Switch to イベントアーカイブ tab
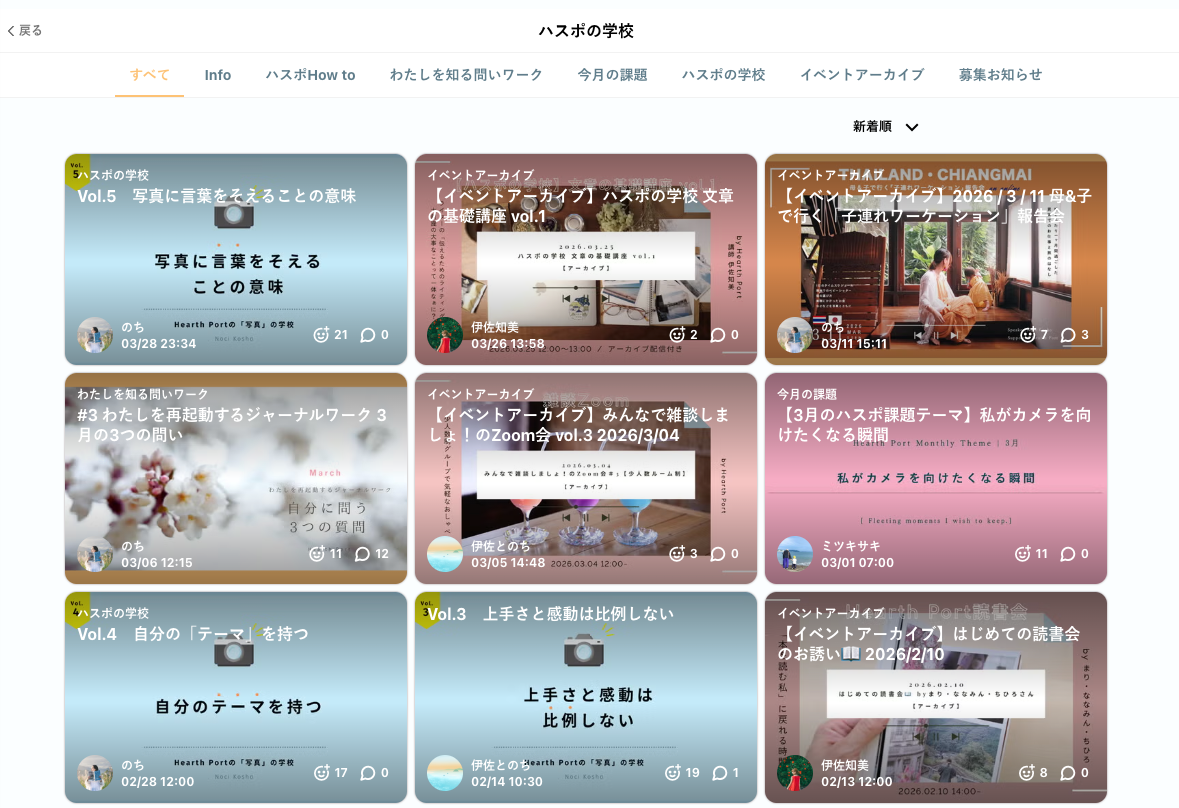Image resolution: width=1179 pixels, height=808 pixels. [x=861, y=75]
